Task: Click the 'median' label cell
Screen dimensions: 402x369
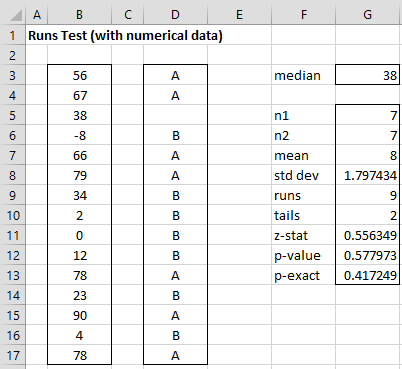Action: click(304, 75)
